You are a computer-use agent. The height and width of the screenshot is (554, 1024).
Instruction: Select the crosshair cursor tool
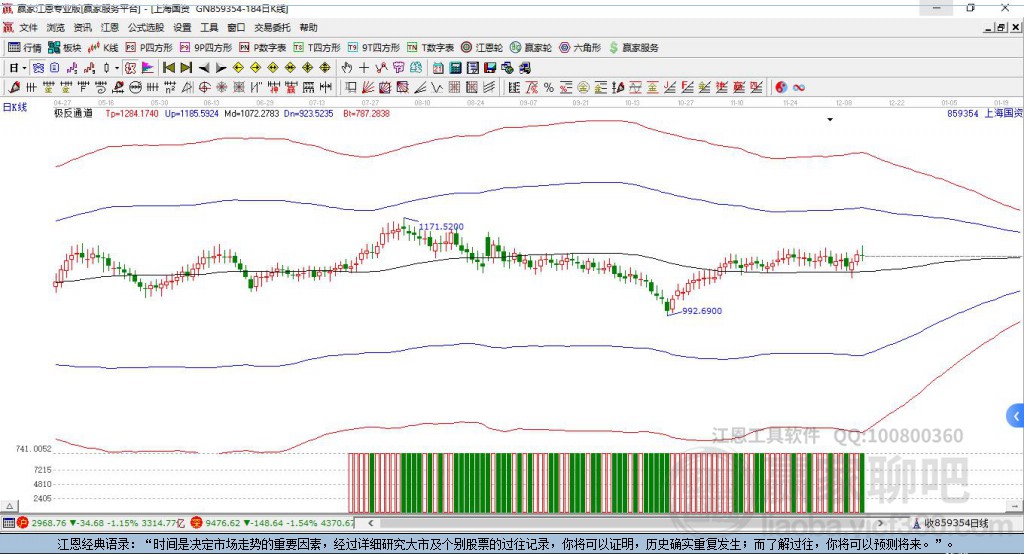click(364, 68)
